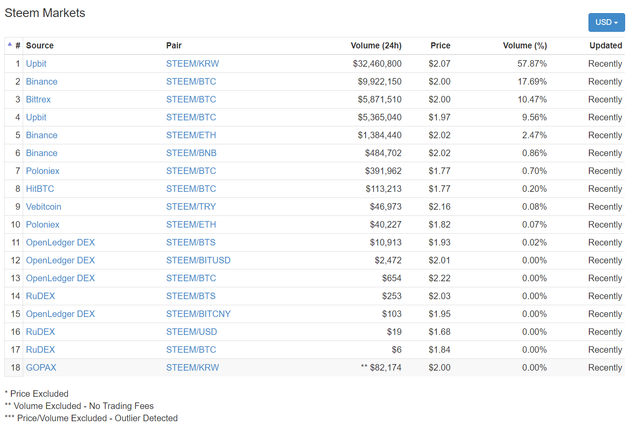Select the 57.87% volume share cell
Screen dimensions: 640x426
532,64
